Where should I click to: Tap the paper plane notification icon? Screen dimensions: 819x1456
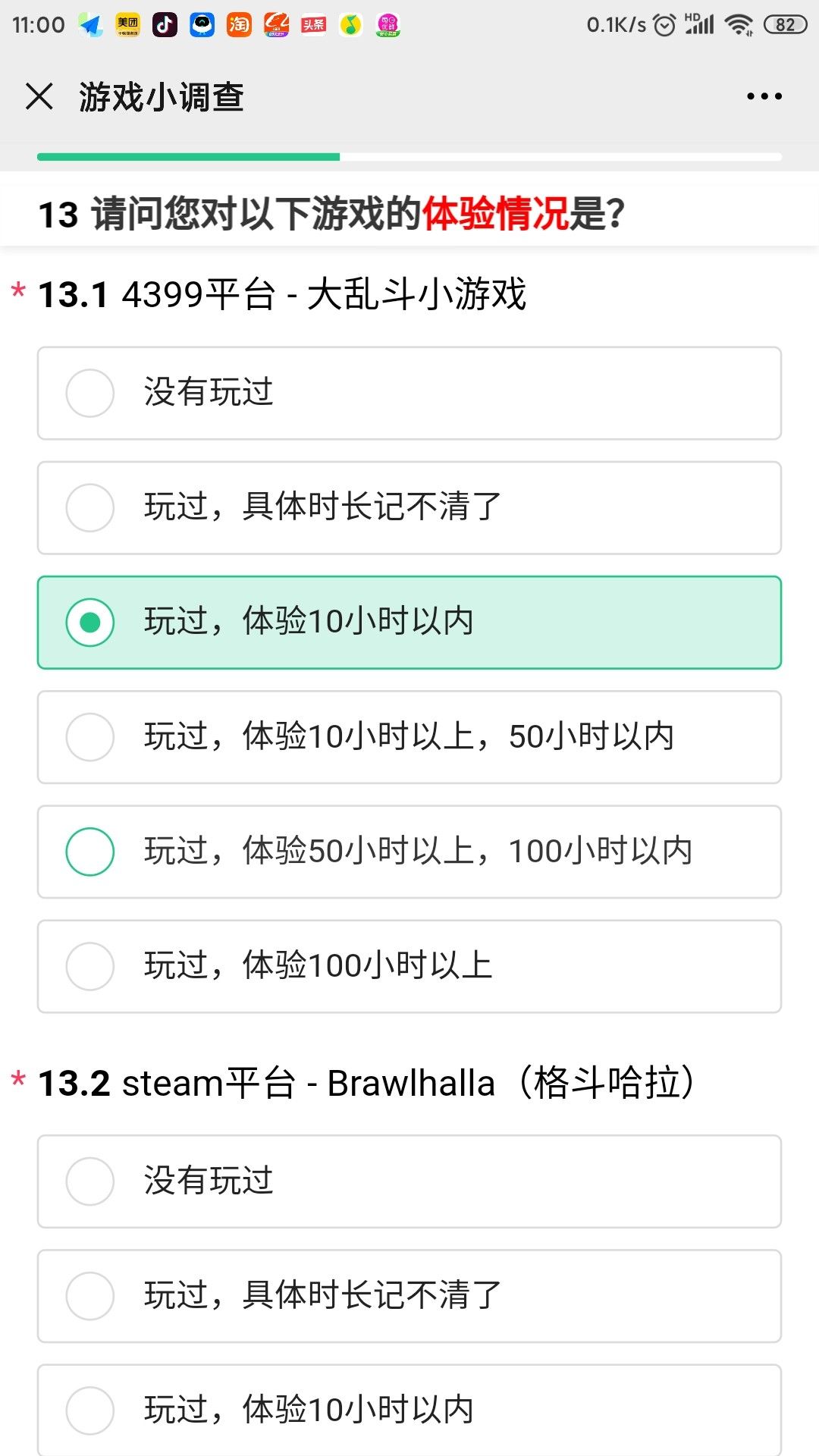point(91,25)
